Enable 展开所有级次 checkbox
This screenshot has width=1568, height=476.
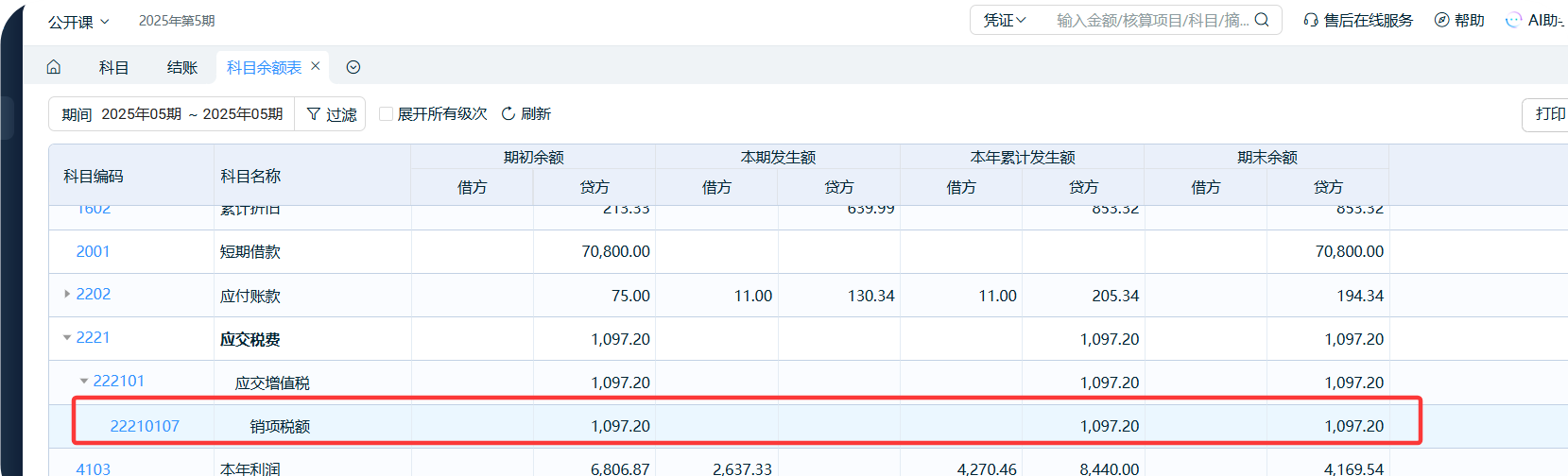[386, 114]
